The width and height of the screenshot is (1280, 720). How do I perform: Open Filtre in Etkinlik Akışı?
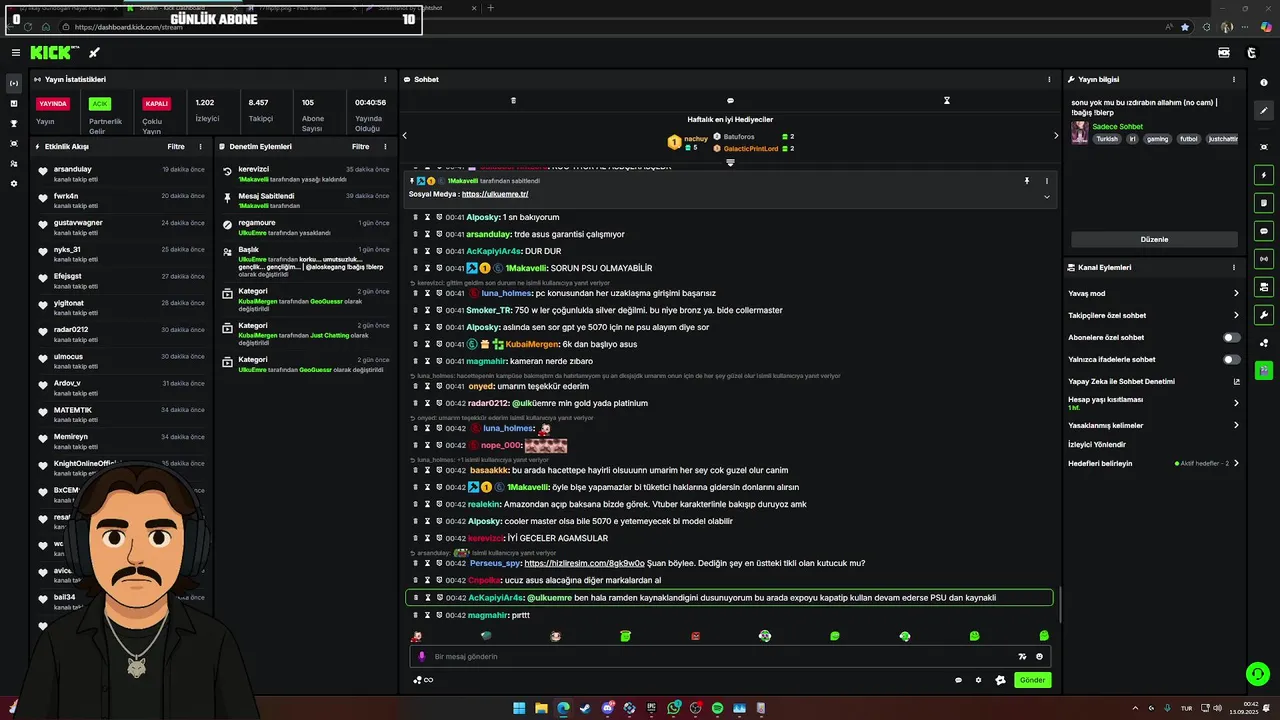tap(176, 146)
